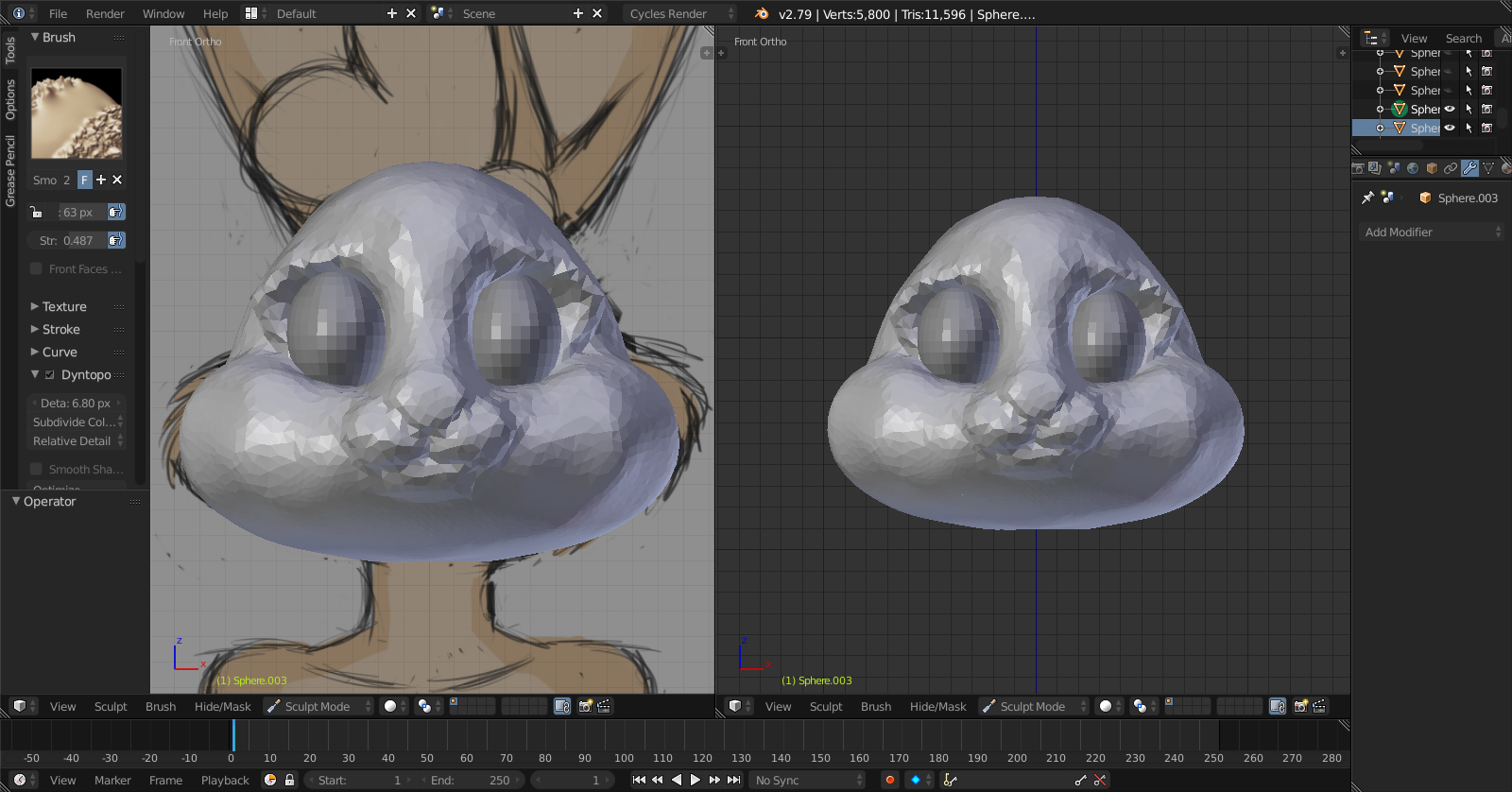Open the Render properties tab icon
Image resolution: width=1512 pixels, height=792 pixels.
click(x=1358, y=168)
